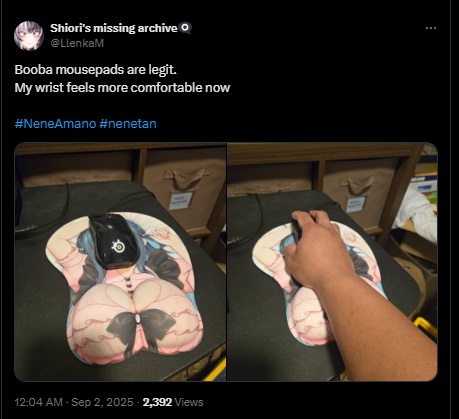Select the text 'Booba mousepads are legit.'
The image size is (459, 419).
point(96,70)
